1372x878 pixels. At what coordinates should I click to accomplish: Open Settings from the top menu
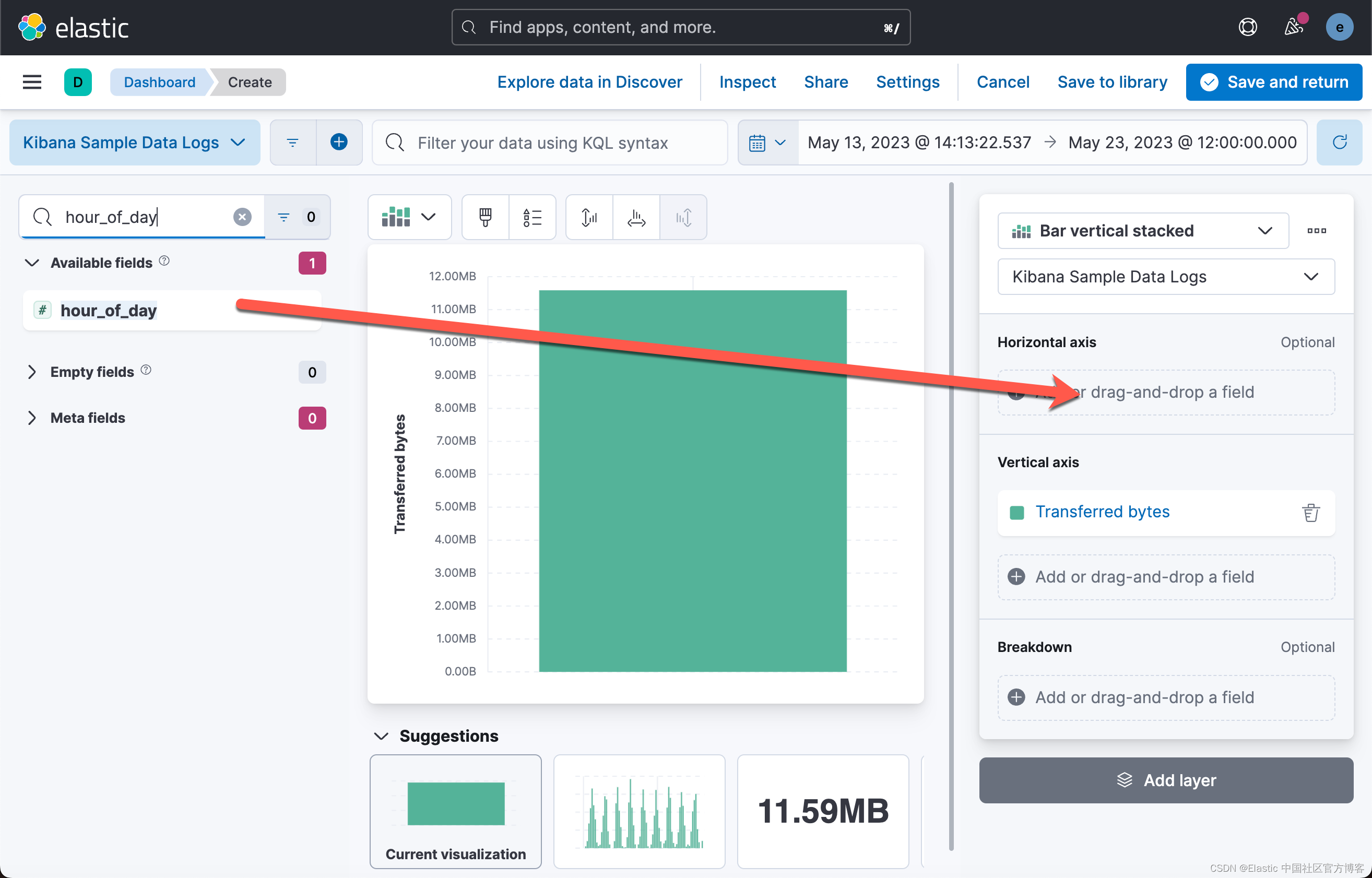tap(907, 82)
